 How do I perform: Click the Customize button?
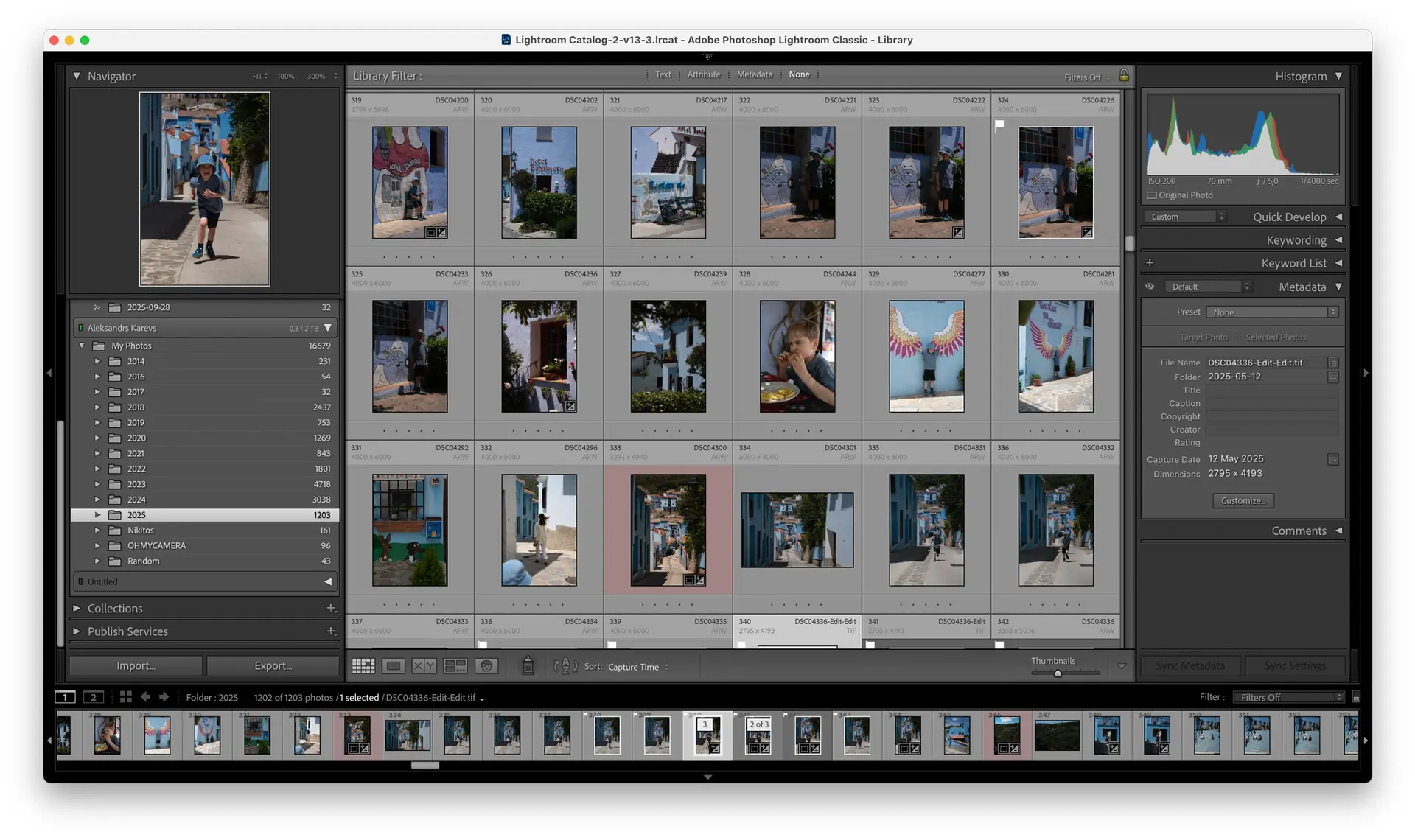tap(1243, 500)
